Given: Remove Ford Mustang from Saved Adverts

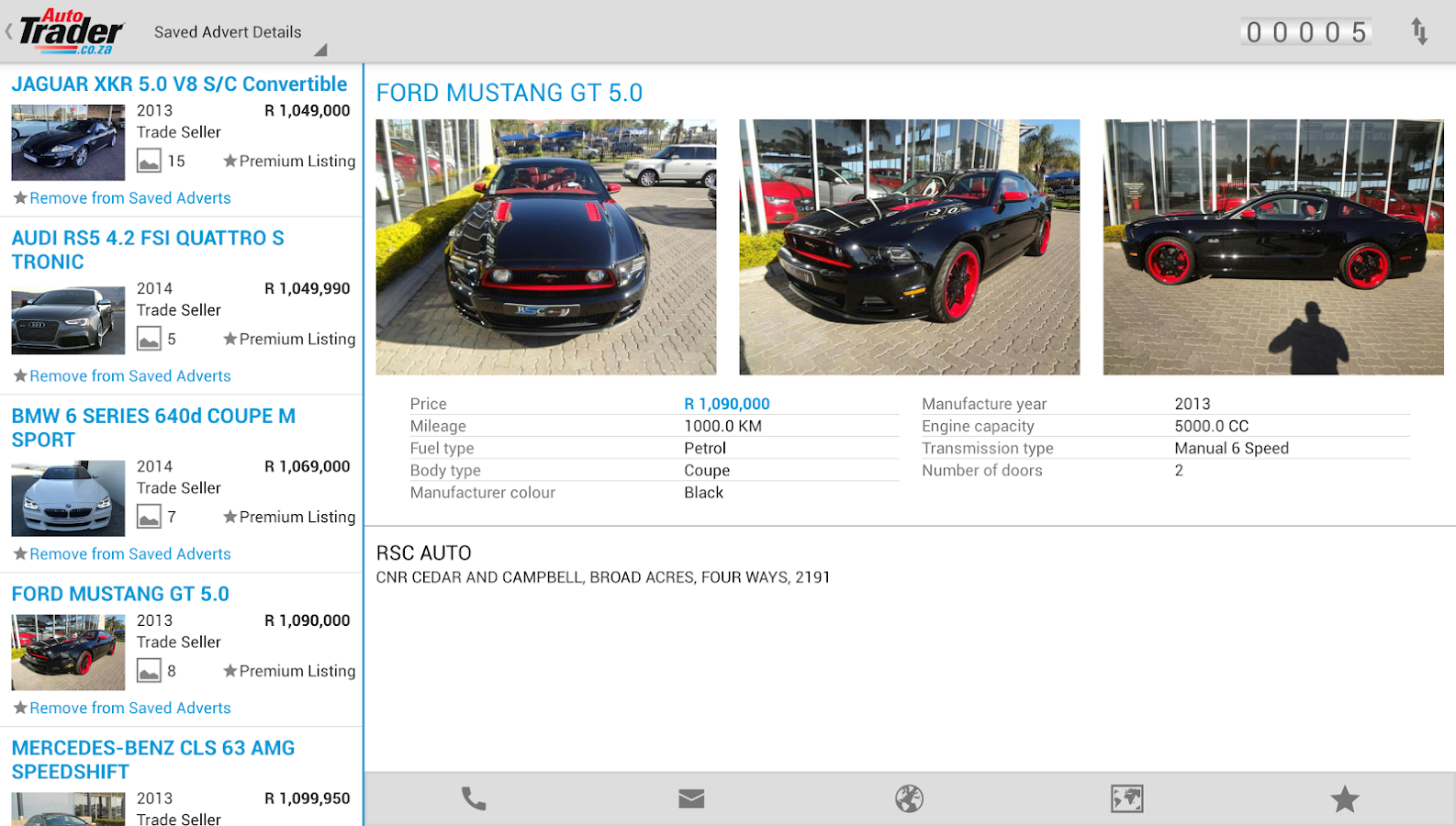Looking at the screenshot, I should 121,709.
